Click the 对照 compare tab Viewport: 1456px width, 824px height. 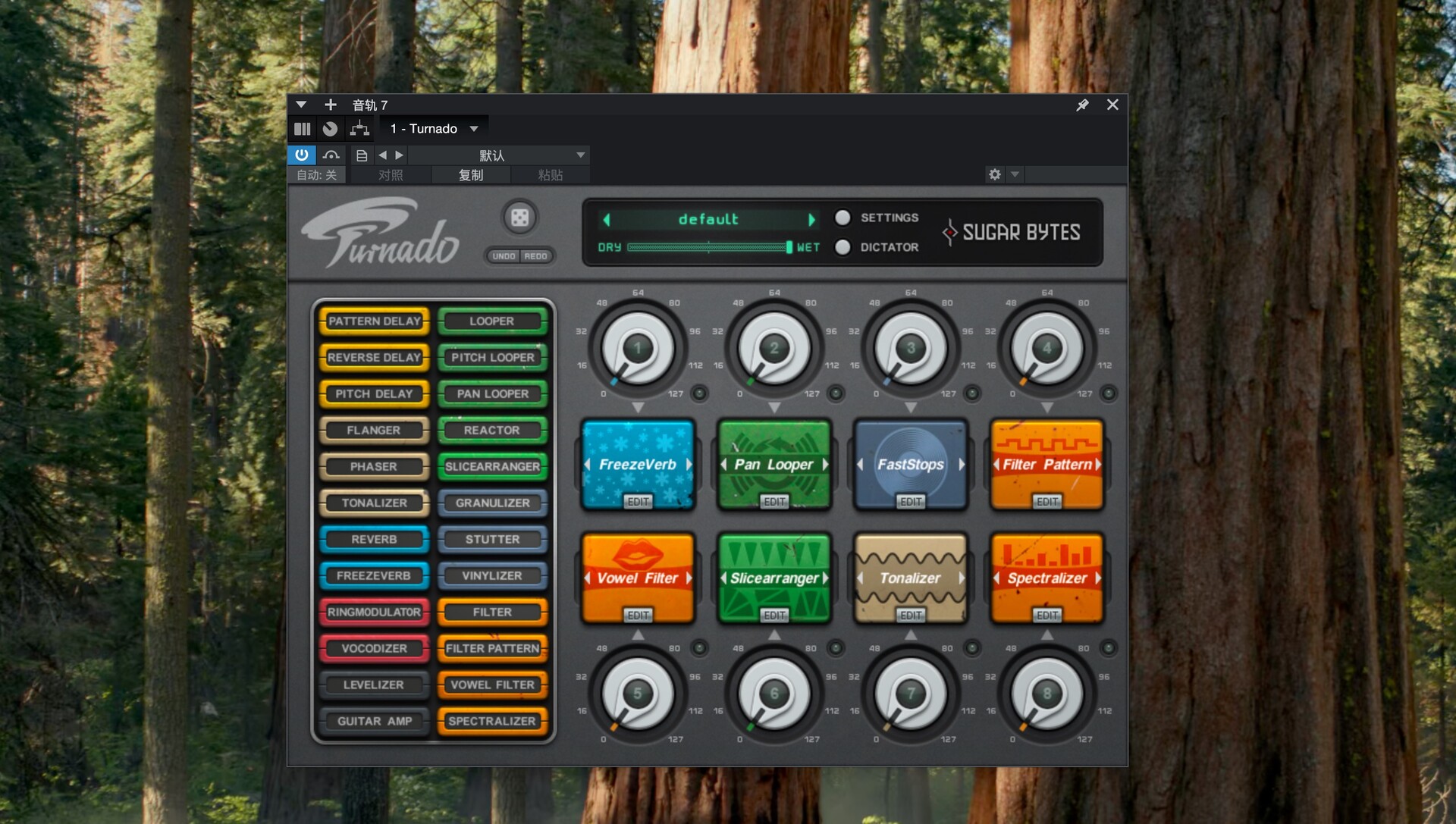(391, 175)
